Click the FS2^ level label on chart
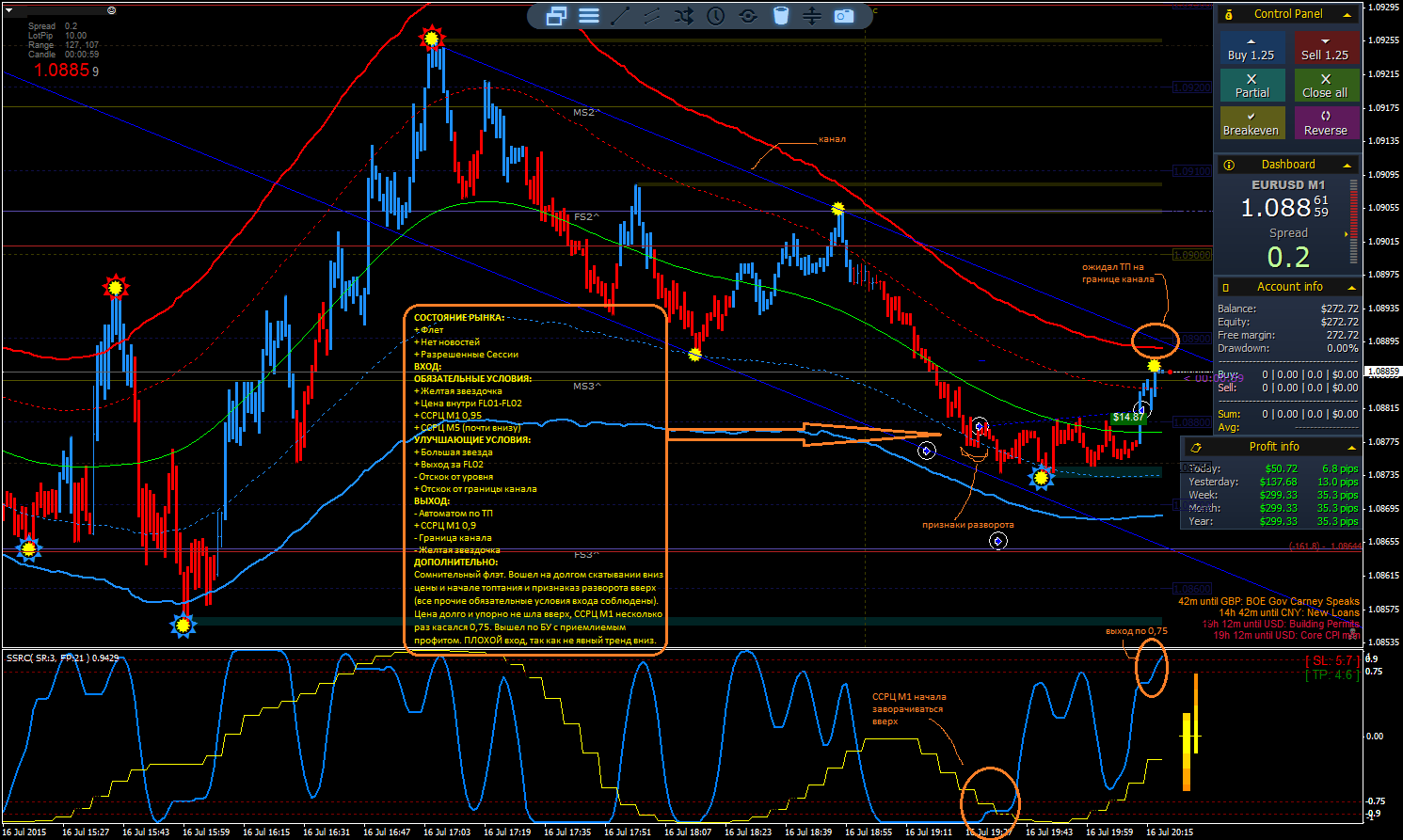The height and width of the screenshot is (840, 1403). [x=586, y=217]
